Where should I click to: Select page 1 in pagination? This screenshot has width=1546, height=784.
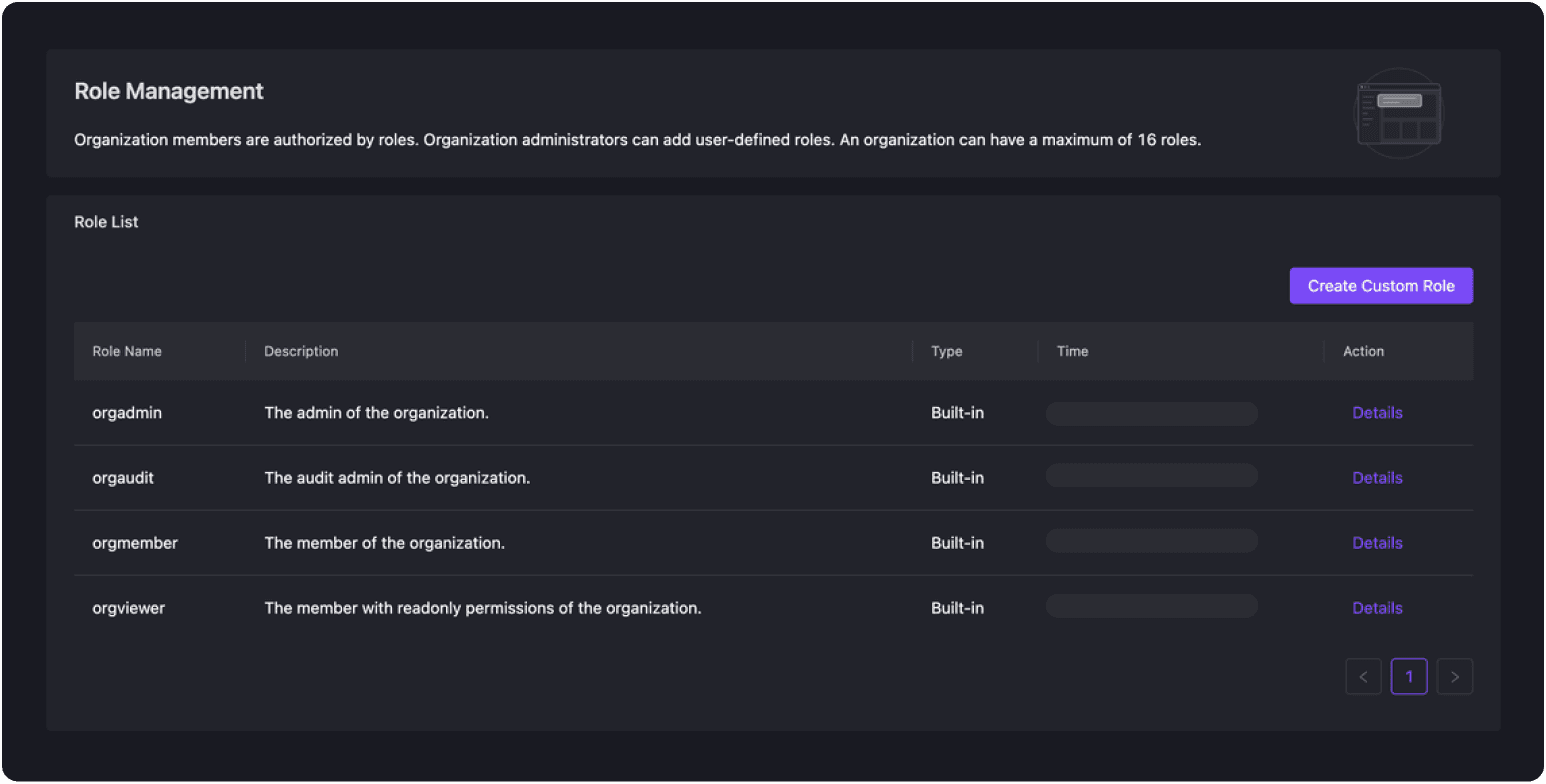(1408, 677)
